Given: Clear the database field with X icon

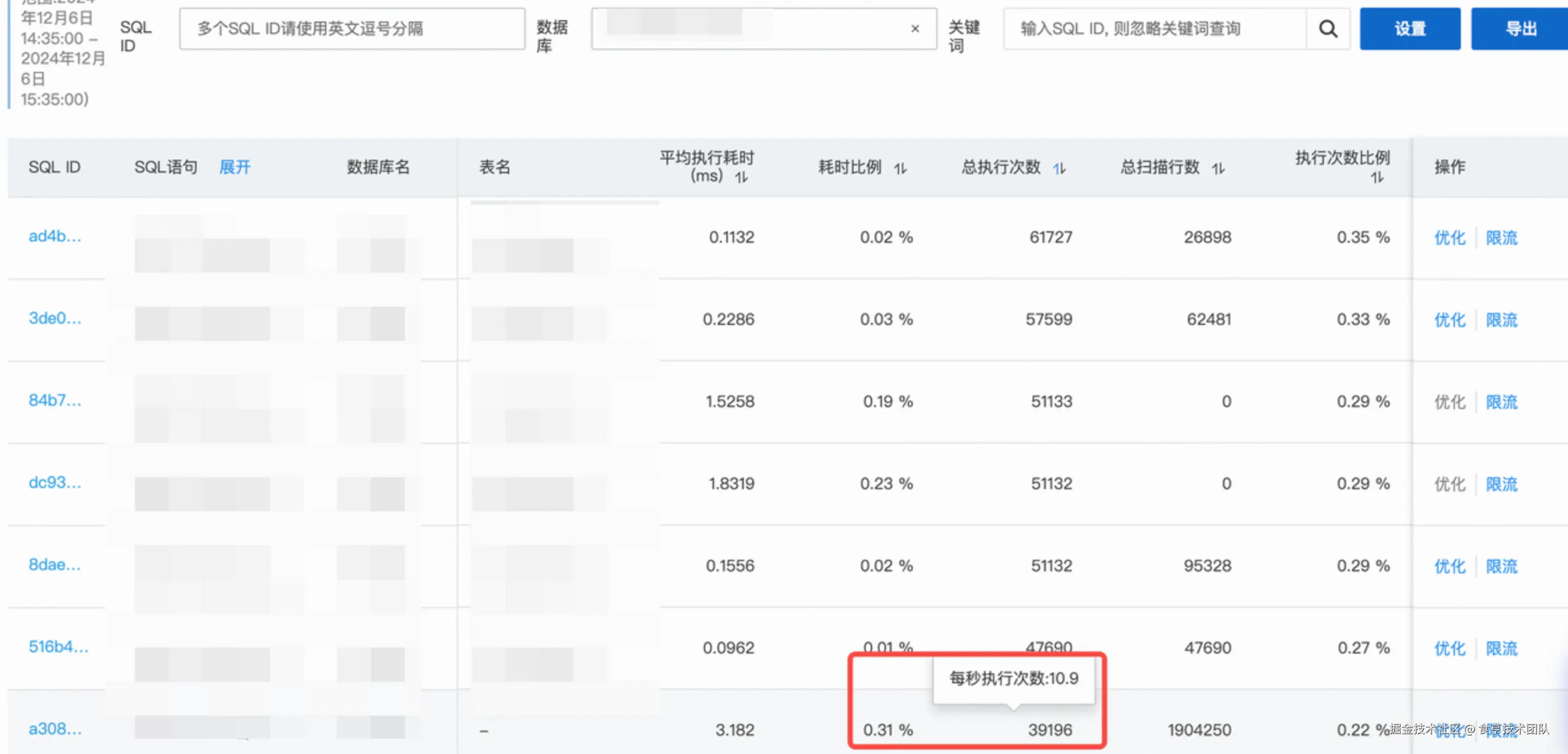Looking at the screenshot, I should tap(914, 29).
